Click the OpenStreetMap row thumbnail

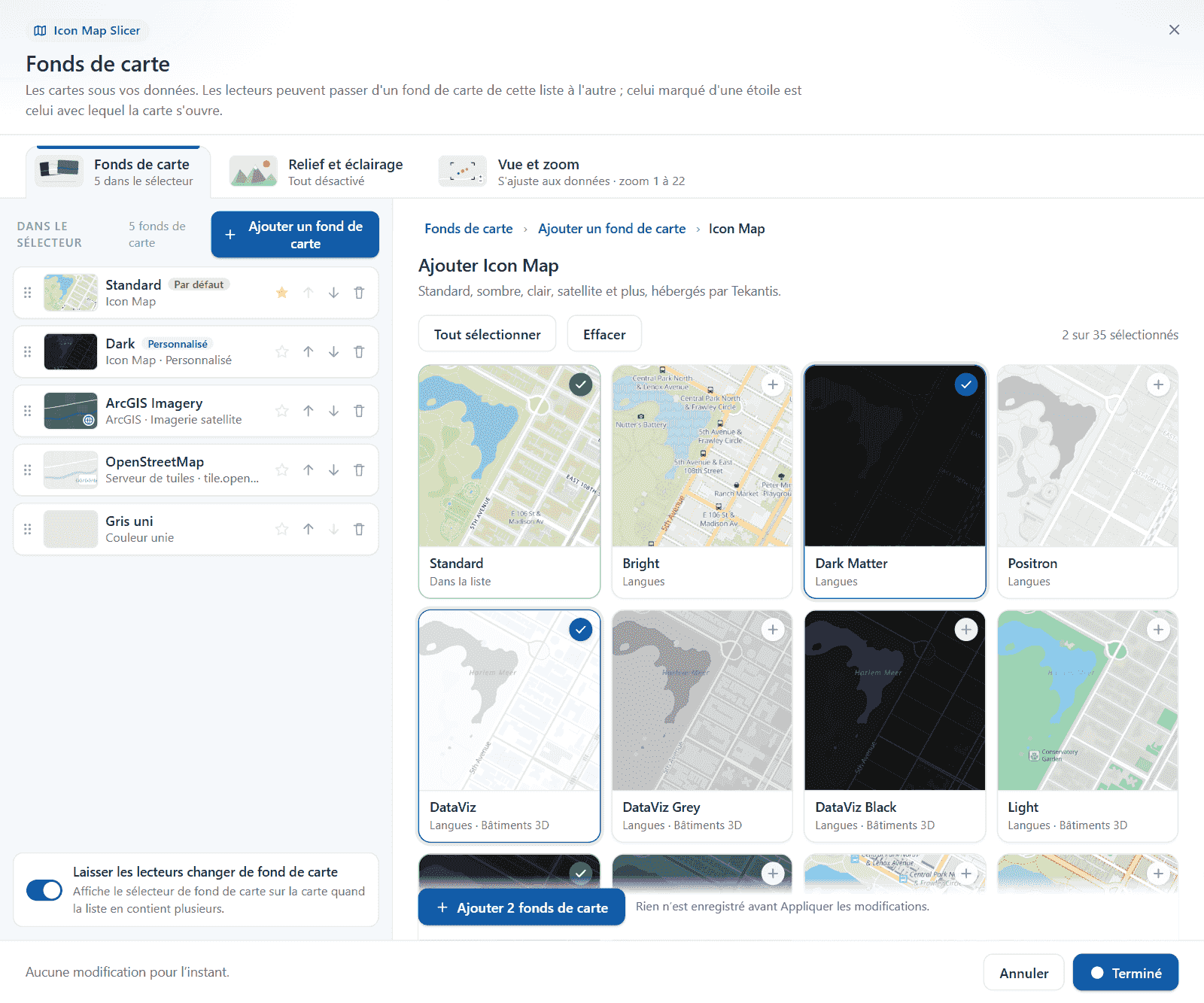click(x=71, y=470)
